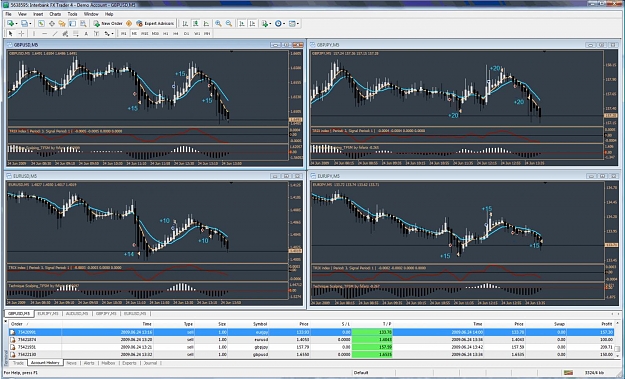Toggle the Navigator folder icon

(62, 24)
